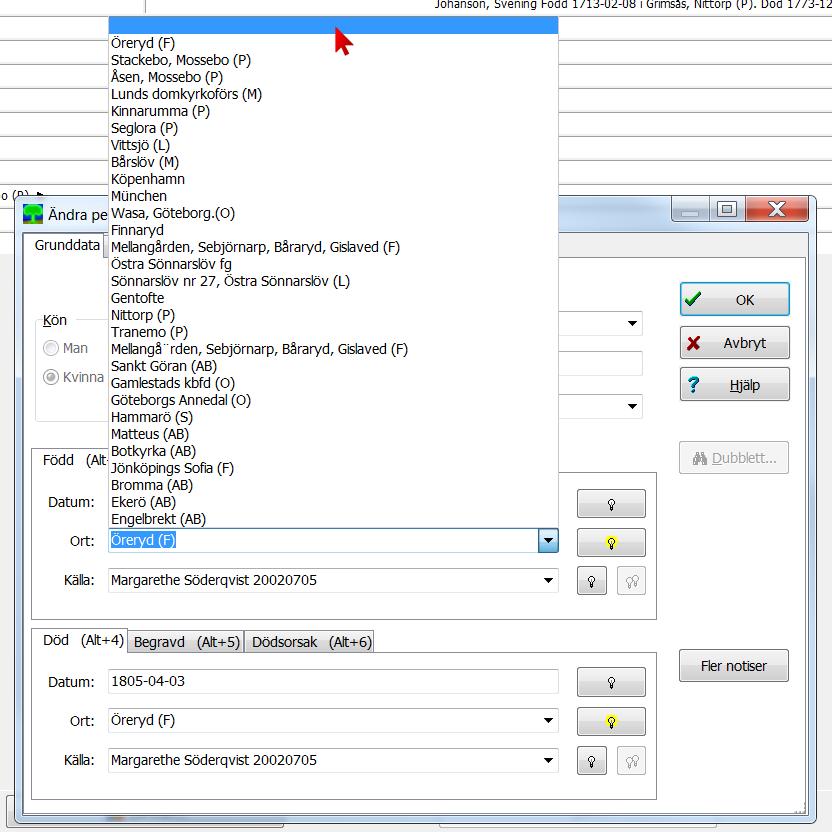Choose Köpenhamn from the list
The height and width of the screenshot is (832, 832).
tap(333, 179)
